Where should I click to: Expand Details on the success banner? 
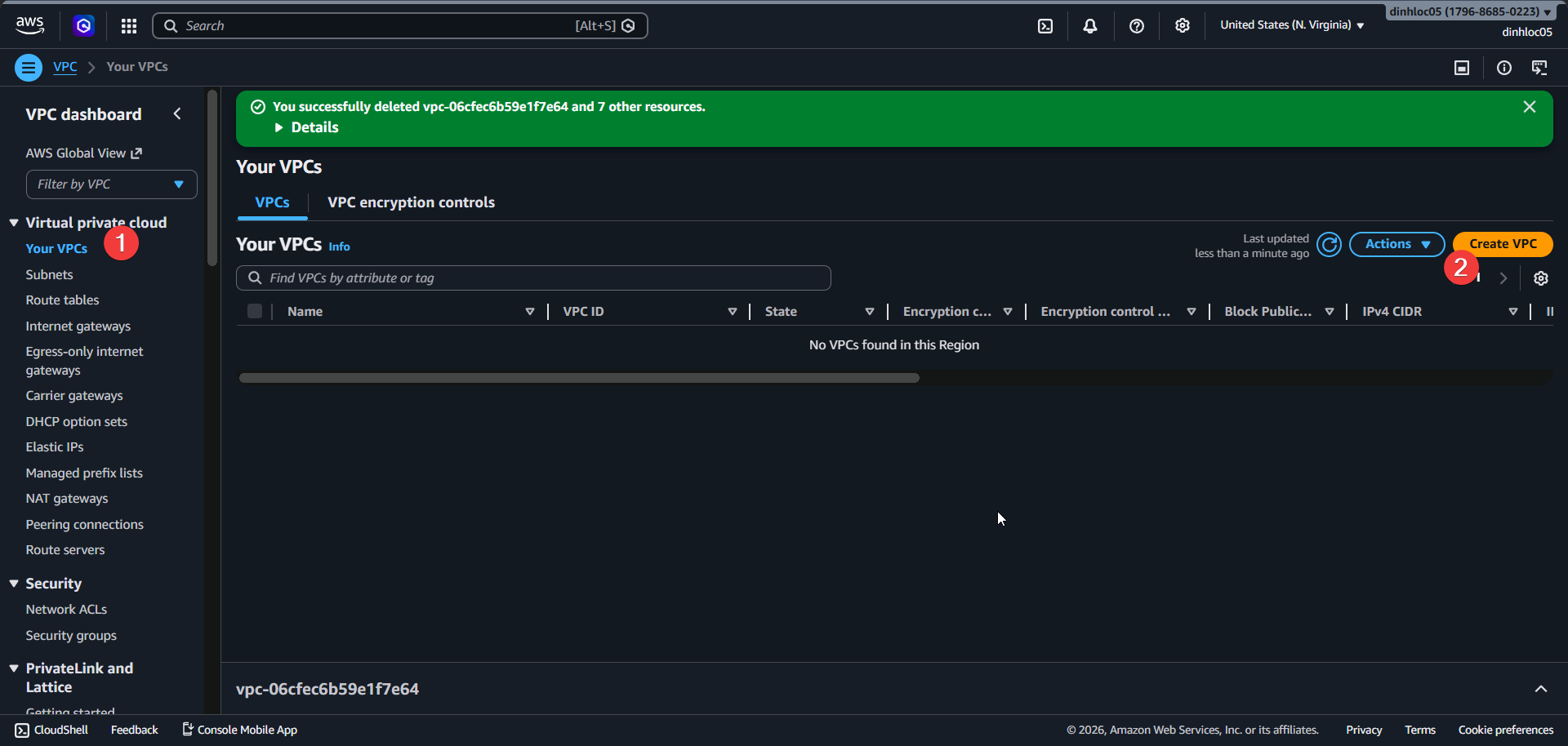point(306,127)
